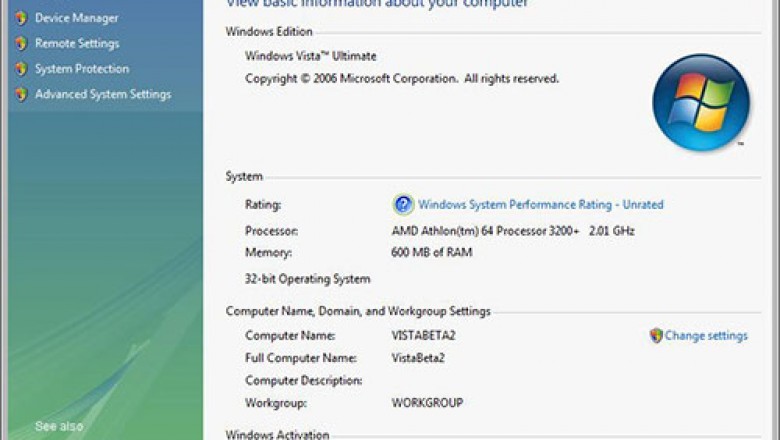The image size is (780, 440).
Task: Click the shield icon beside Change settings
Action: 656,336
